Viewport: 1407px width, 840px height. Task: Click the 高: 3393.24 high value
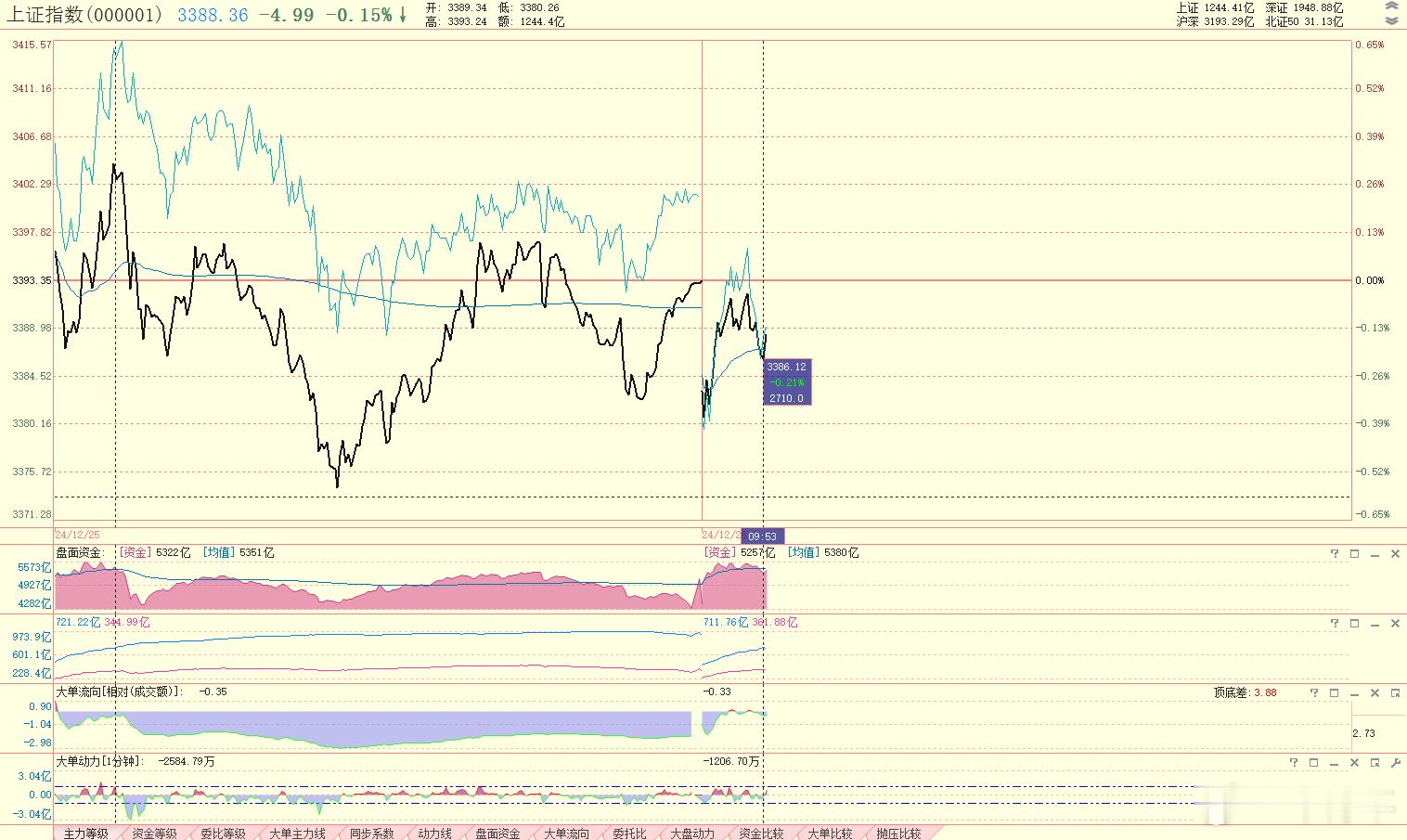click(x=457, y=21)
